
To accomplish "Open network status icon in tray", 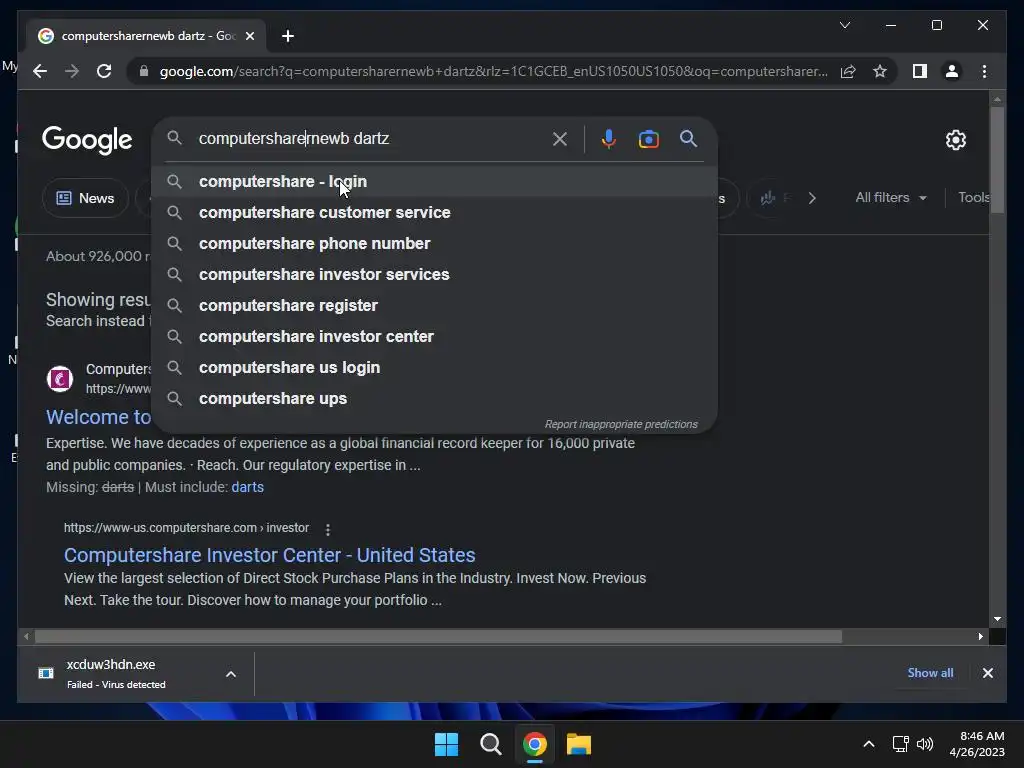I will coord(901,744).
